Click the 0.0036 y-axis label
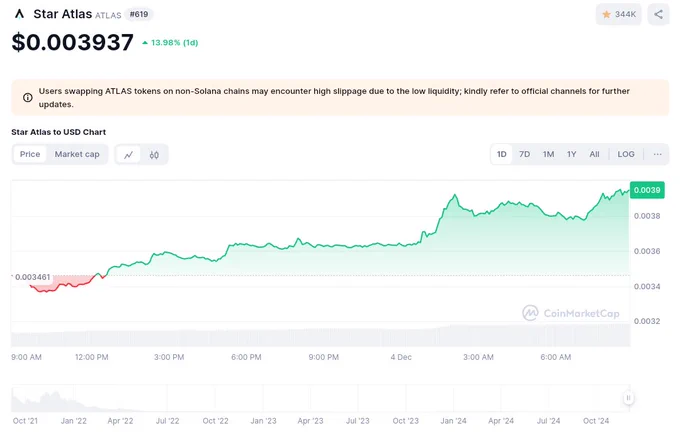The width and height of the screenshot is (680, 433). click(x=647, y=251)
